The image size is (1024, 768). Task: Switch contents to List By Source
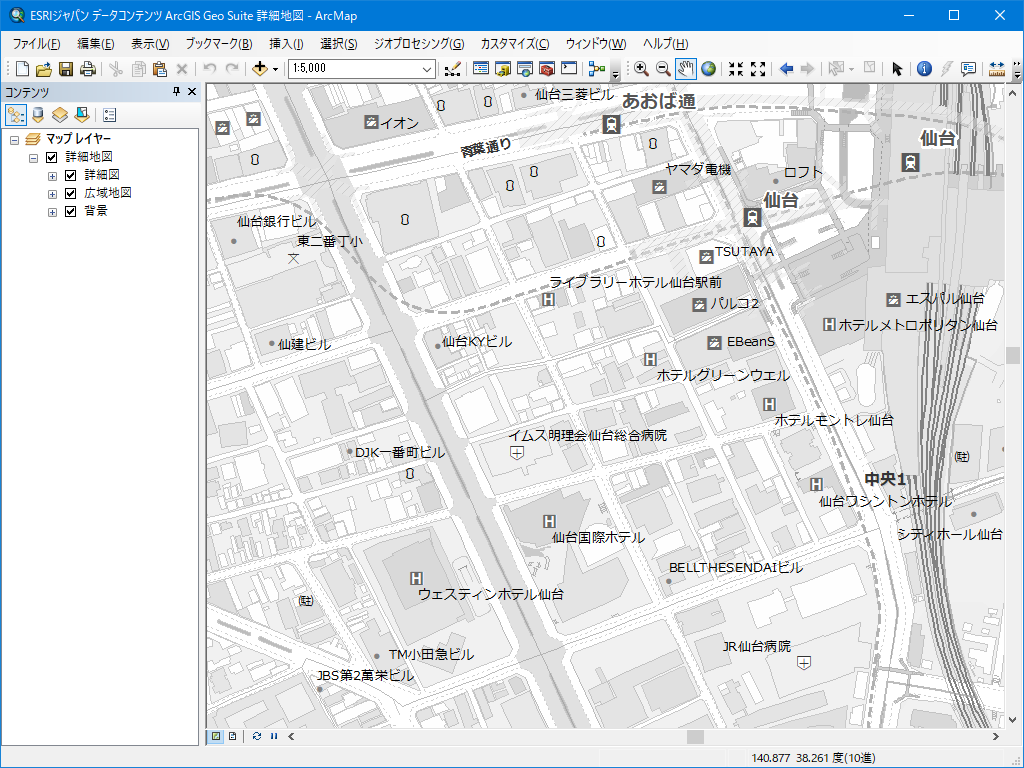click(39, 116)
